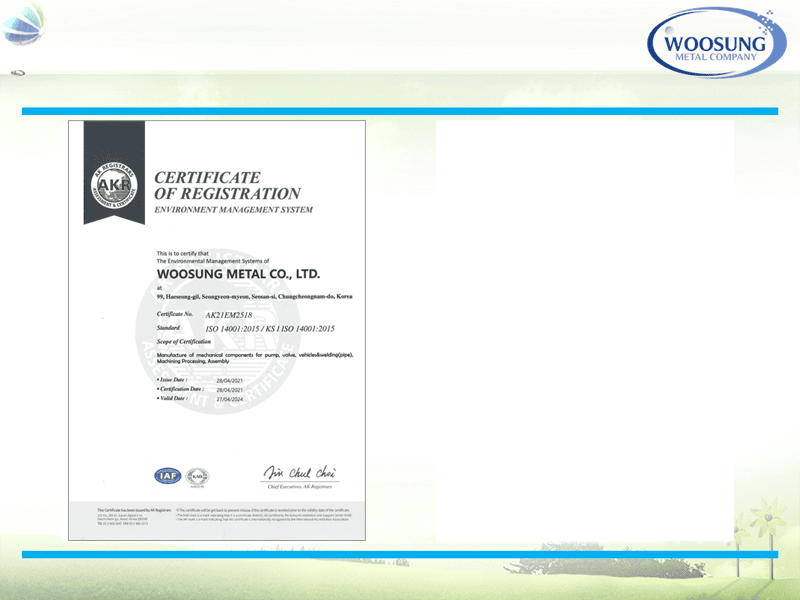This screenshot has height=600, width=800.
Task: Click the empty white panel right of certificate
Action: 584,330
